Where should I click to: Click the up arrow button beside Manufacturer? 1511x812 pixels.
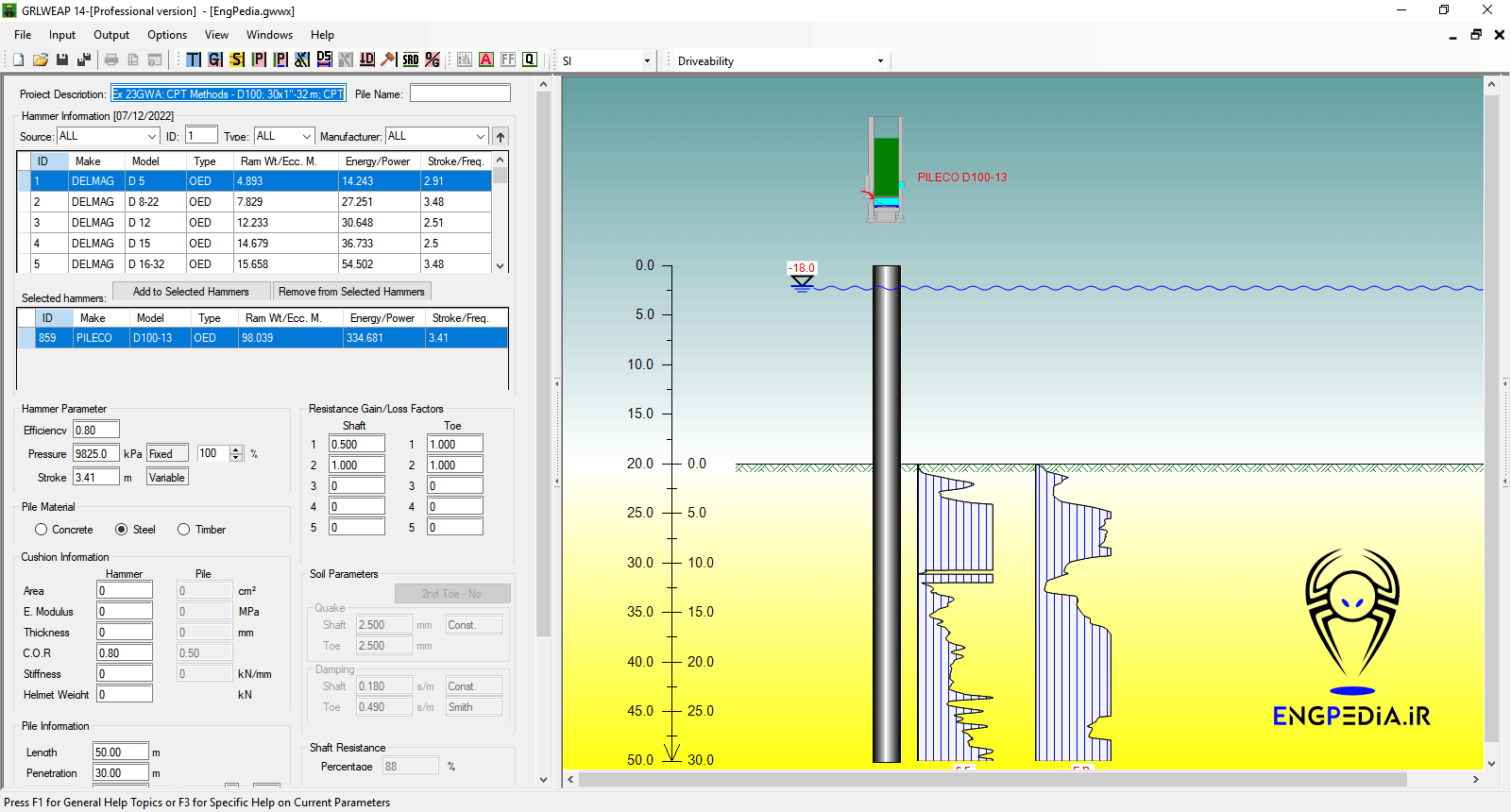501,137
